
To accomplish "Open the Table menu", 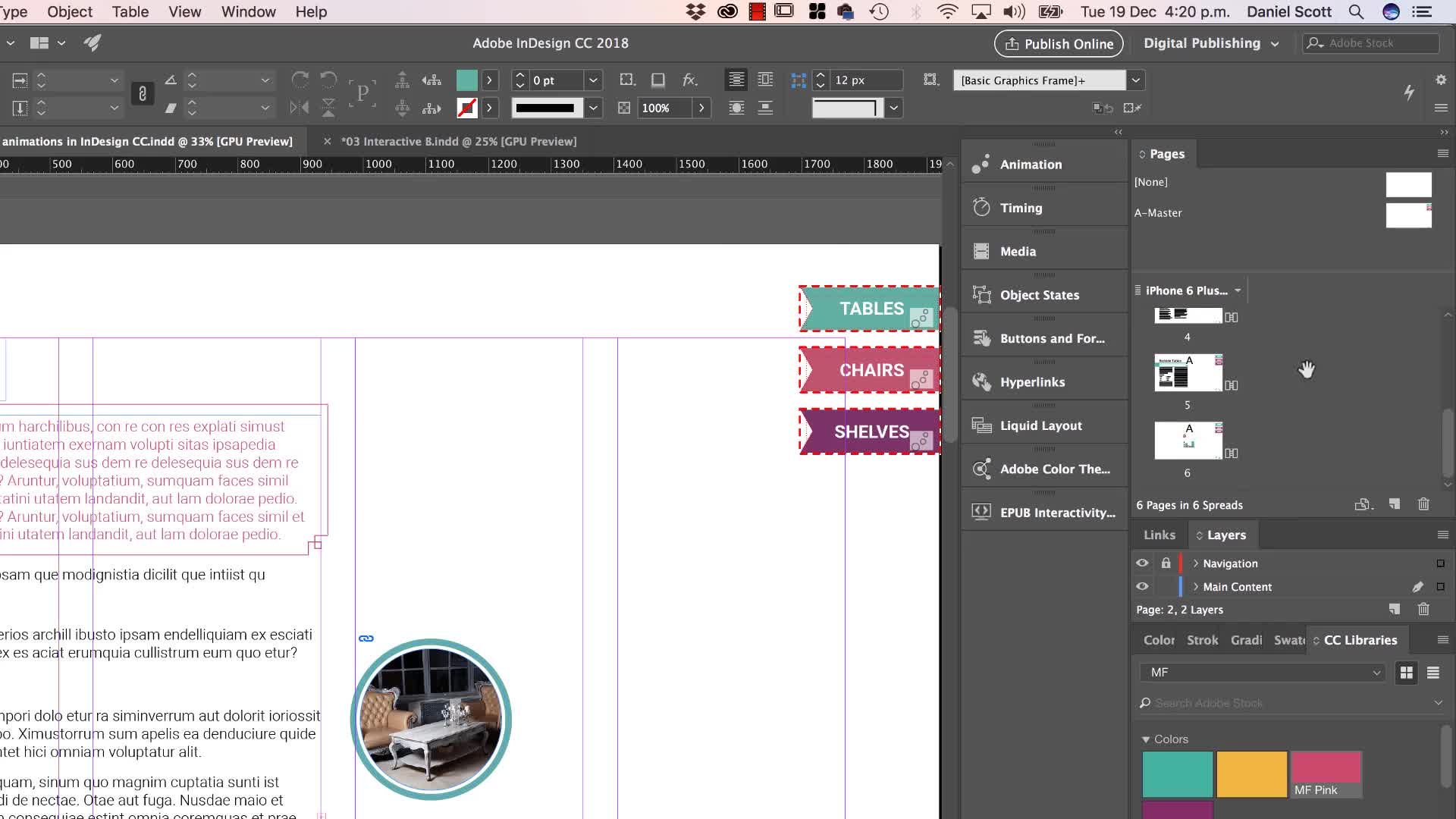I will pos(130,12).
